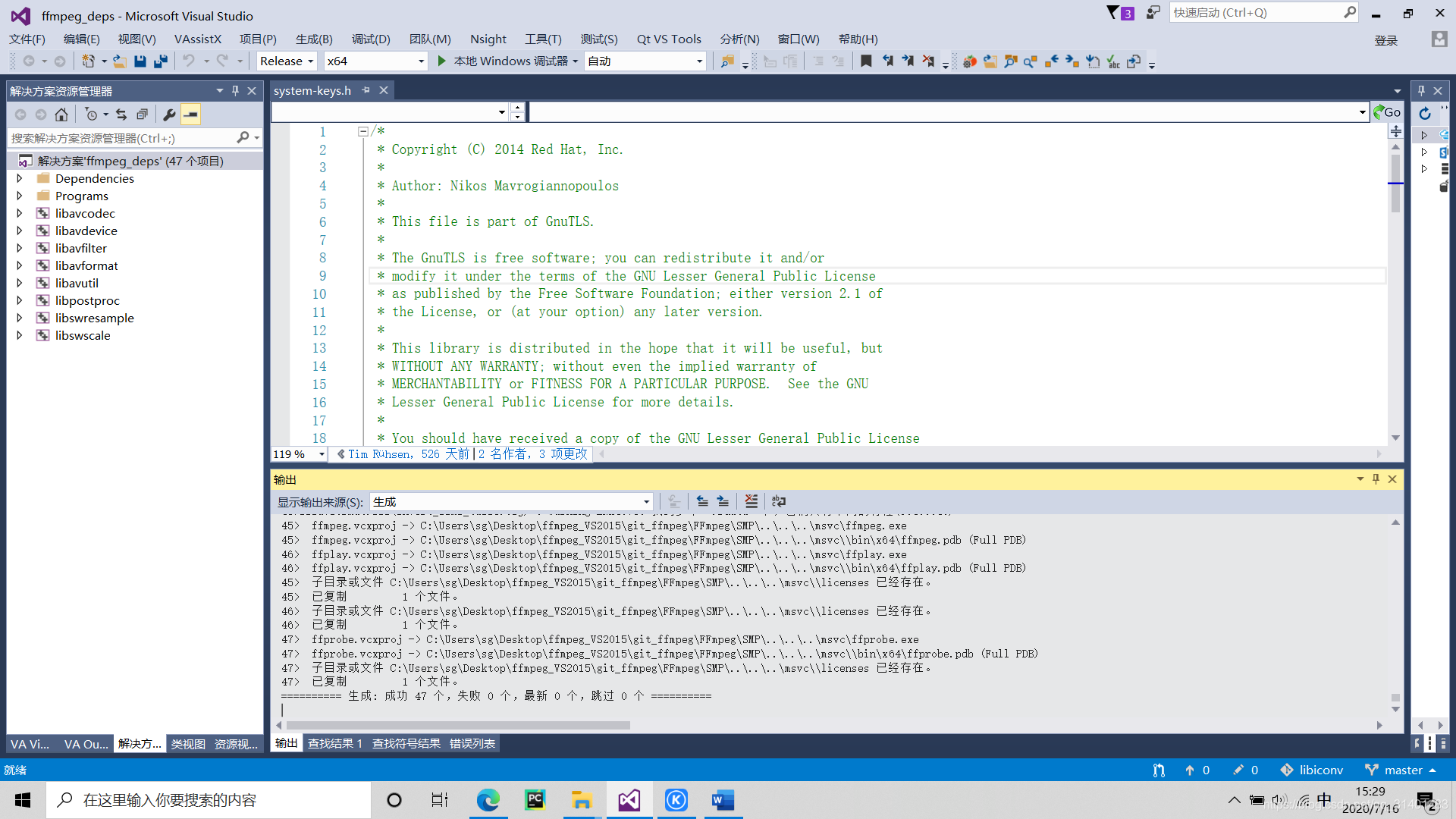This screenshot has height=819, width=1456.
Task: Click libiconv repository in status bar
Action: pos(1312,770)
